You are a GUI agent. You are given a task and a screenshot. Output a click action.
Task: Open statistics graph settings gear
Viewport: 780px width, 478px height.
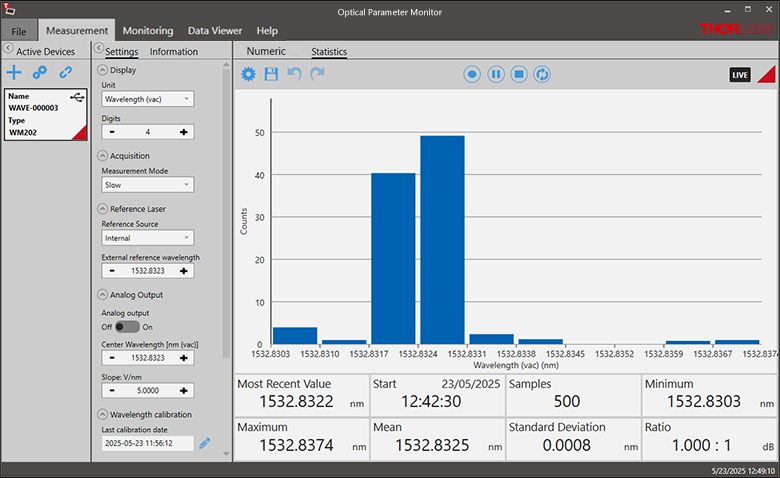coord(248,74)
